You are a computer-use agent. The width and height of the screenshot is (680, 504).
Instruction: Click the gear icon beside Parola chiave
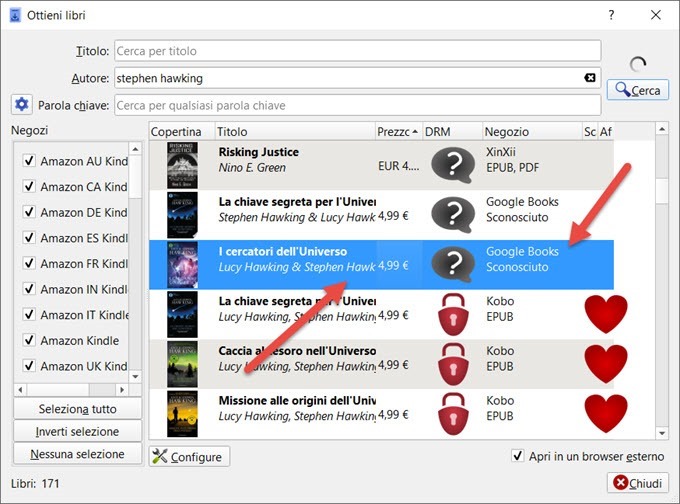click(21, 105)
